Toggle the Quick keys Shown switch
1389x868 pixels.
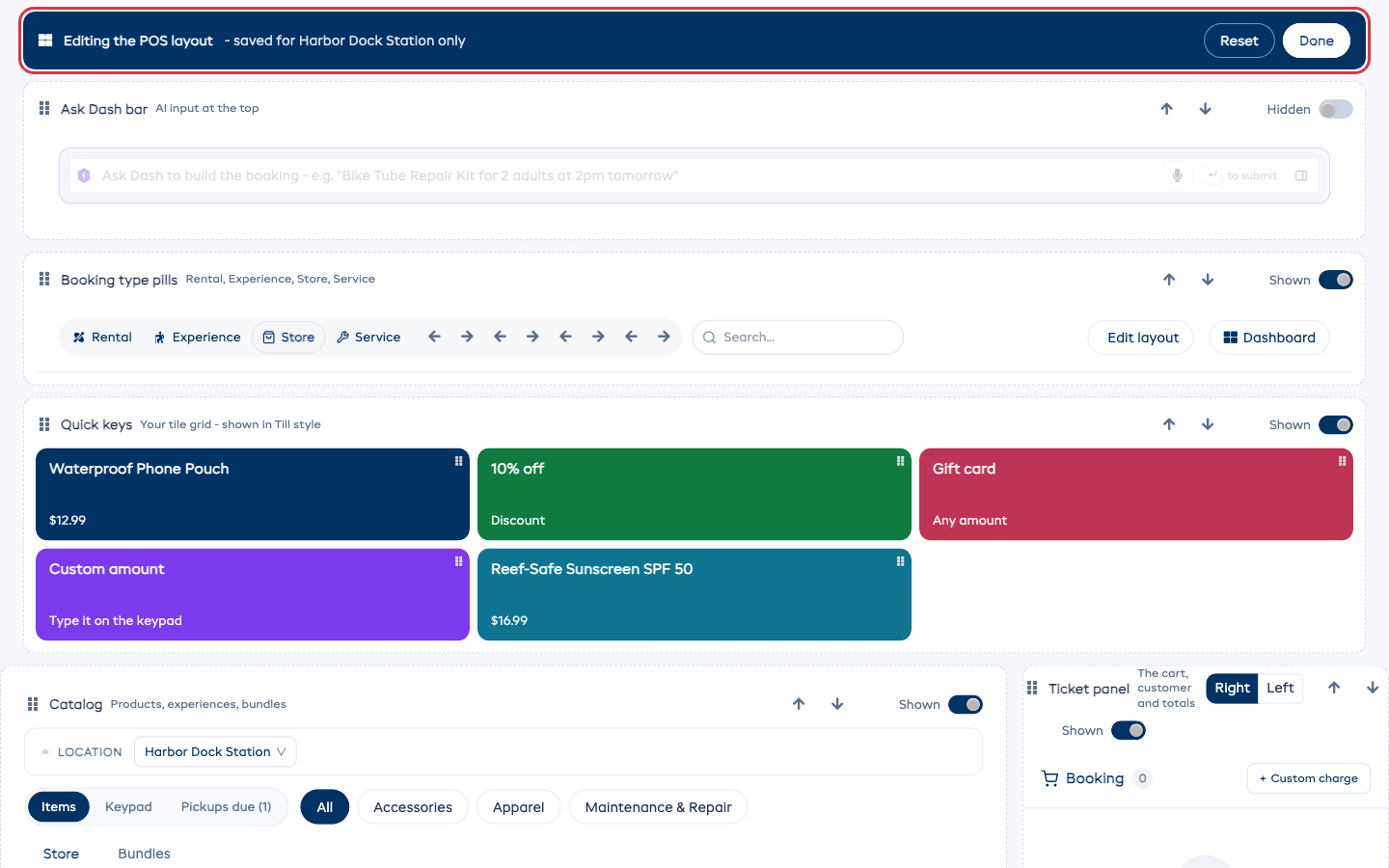pyautogui.click(x=1336, y=424)
